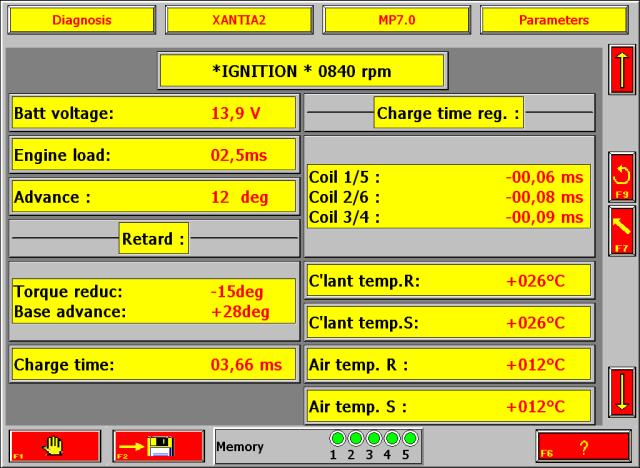Click the Coil 3/4 -00,09 ms row
This screenshot has width=640, height=468.
[447, 217]
